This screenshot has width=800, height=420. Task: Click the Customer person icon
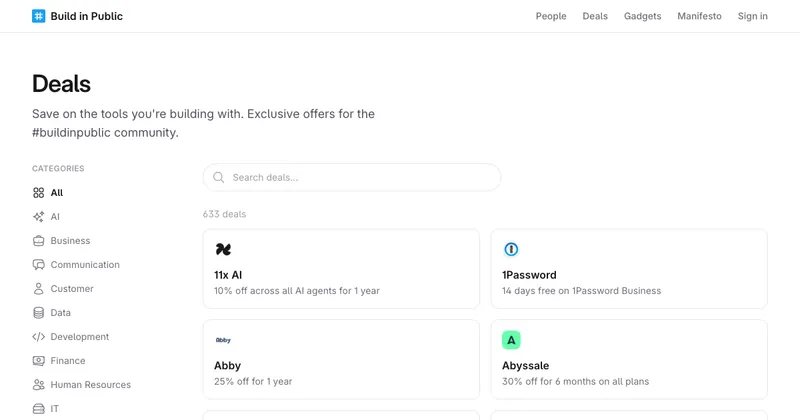click(x=39, y=289)
